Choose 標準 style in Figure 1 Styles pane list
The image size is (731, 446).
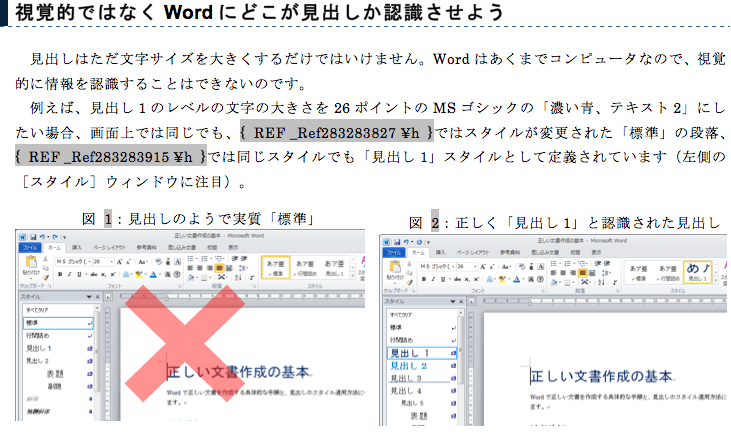pos(58,323)
